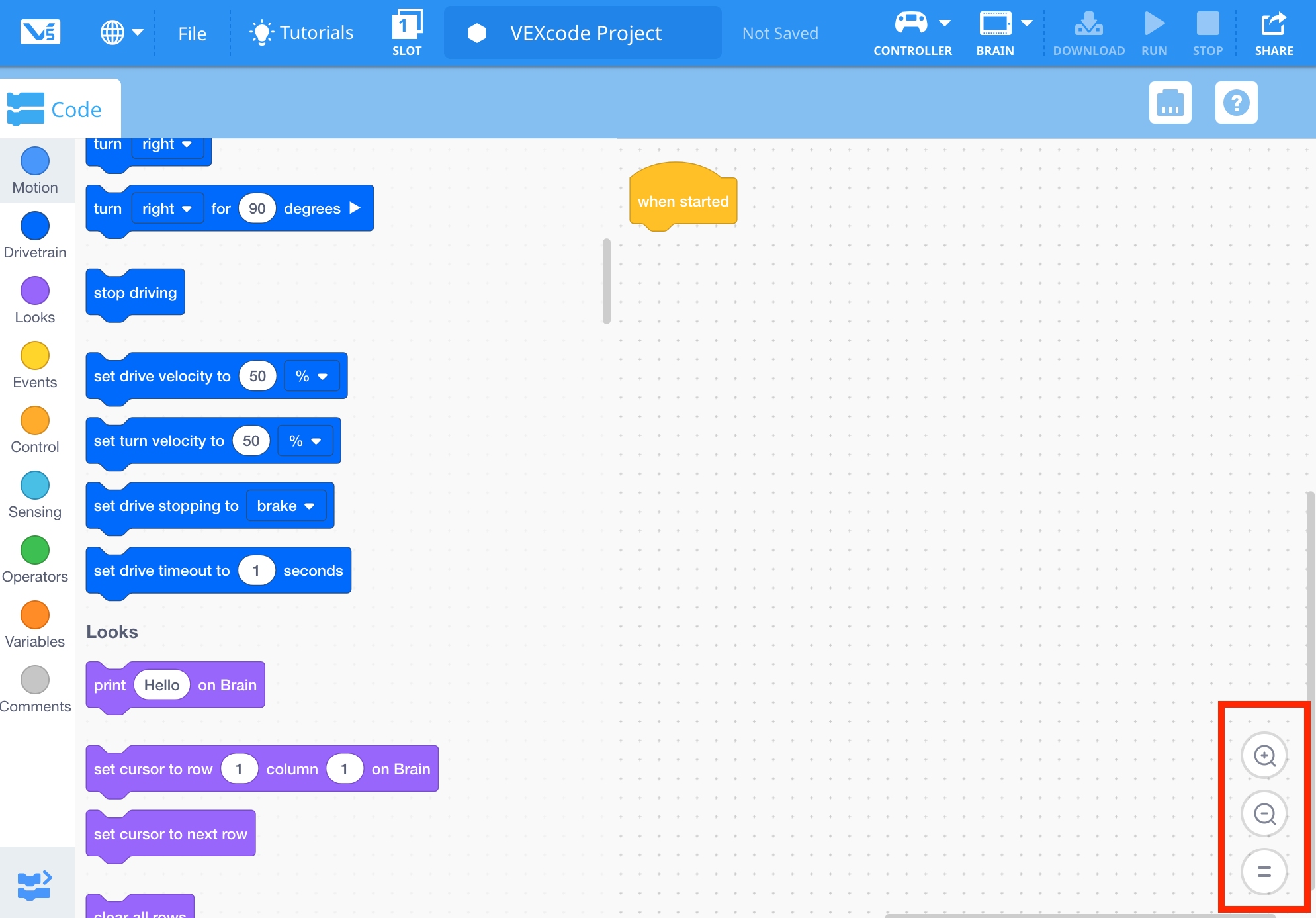Open the Sensing block category
The width and height of the screenshot is (1316, 918).
35,493
